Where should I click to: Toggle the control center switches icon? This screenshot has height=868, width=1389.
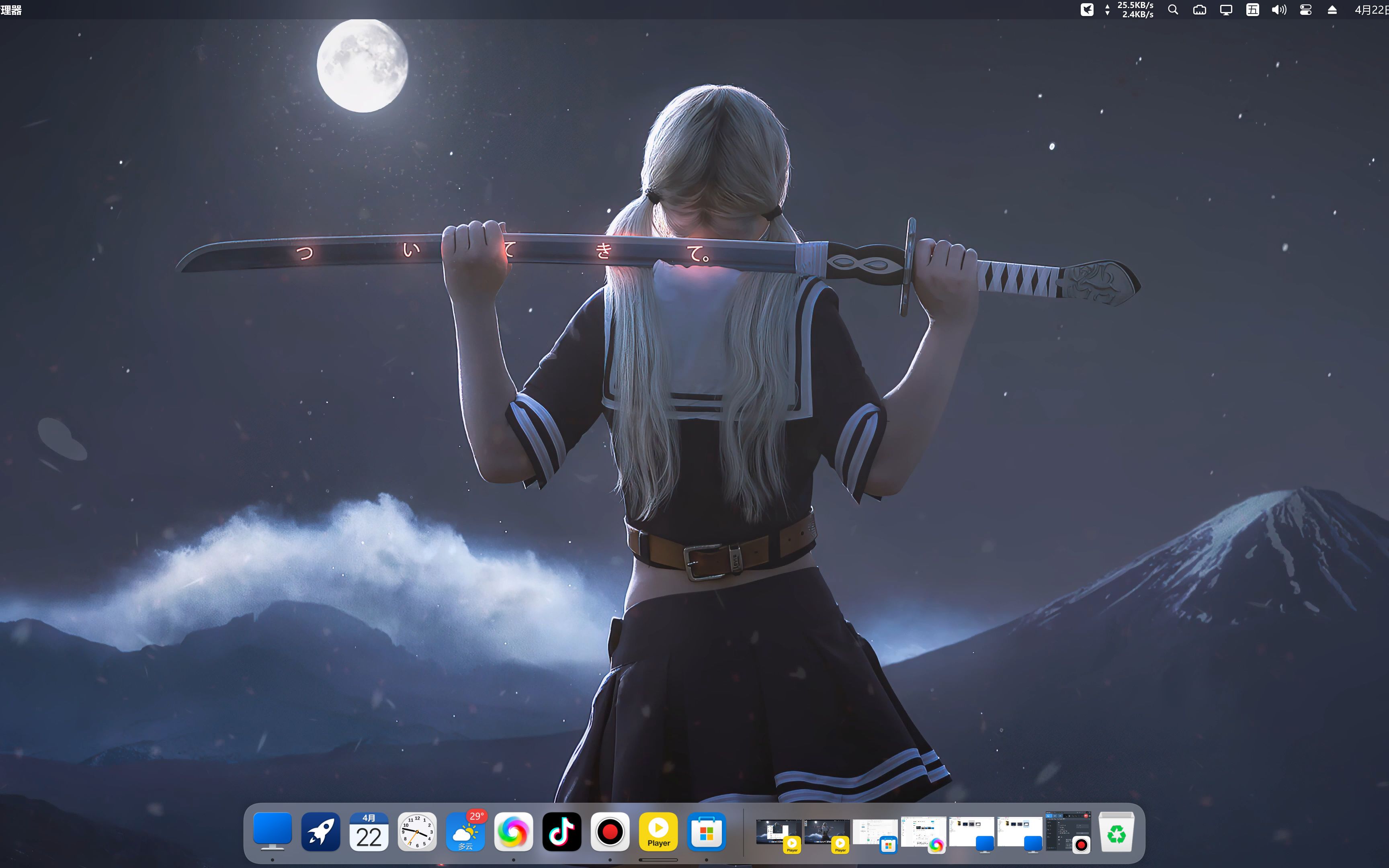click(1306, 10)
